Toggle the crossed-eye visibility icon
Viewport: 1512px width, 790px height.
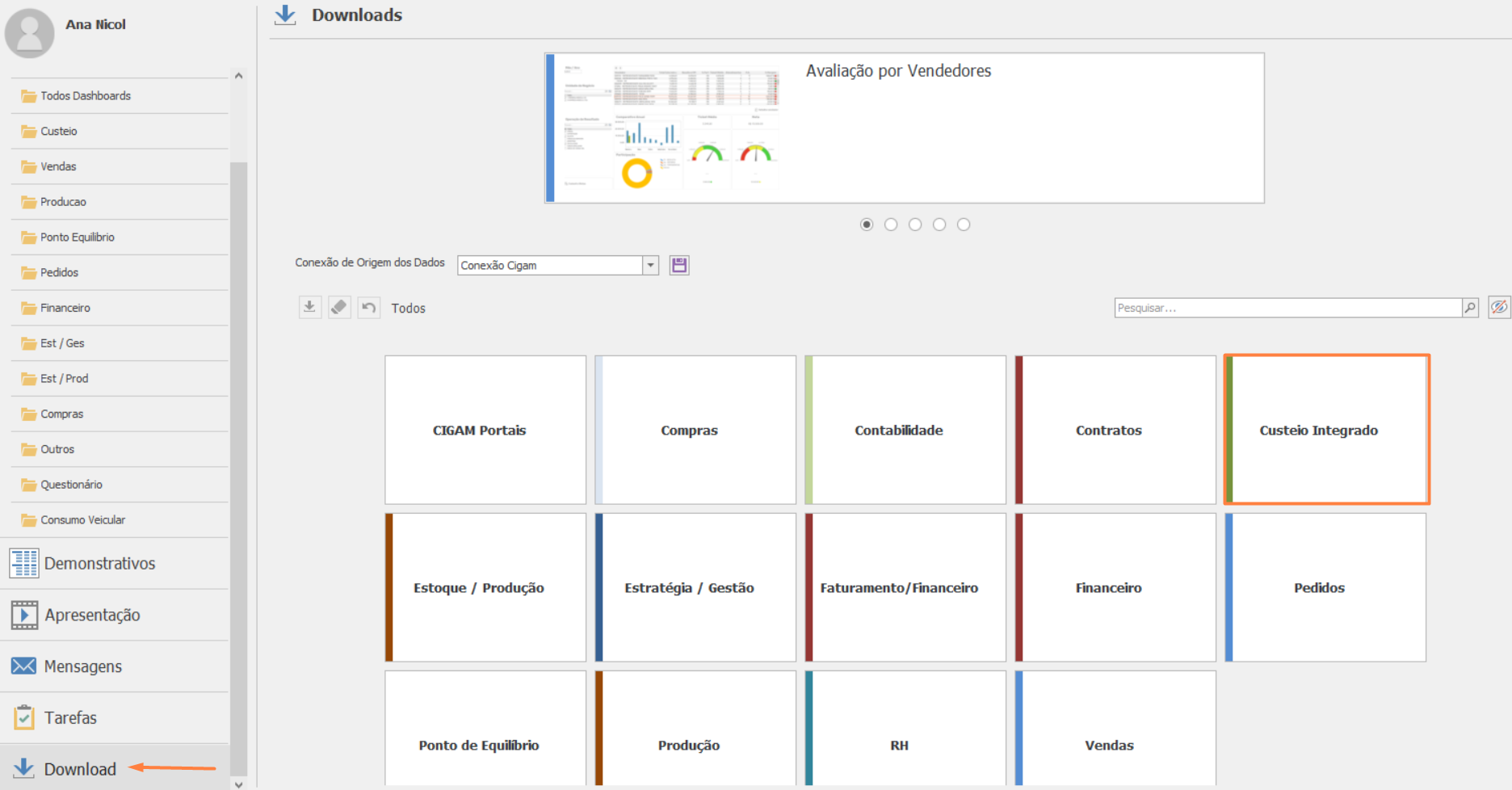[x=1499, y=307]
